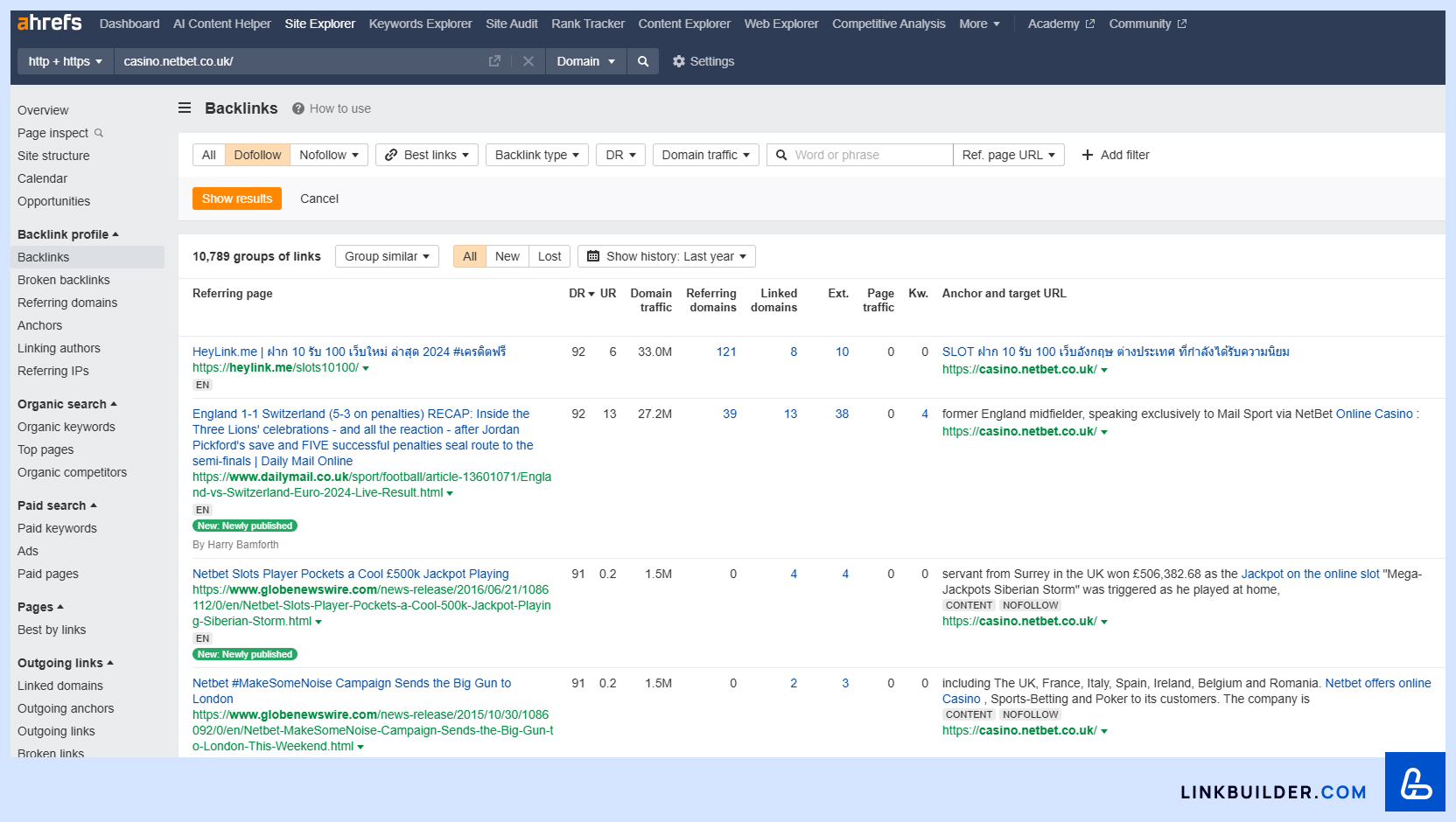Go to Site Audit
Screen dimensions: 1456x822
tap(512, 24)
